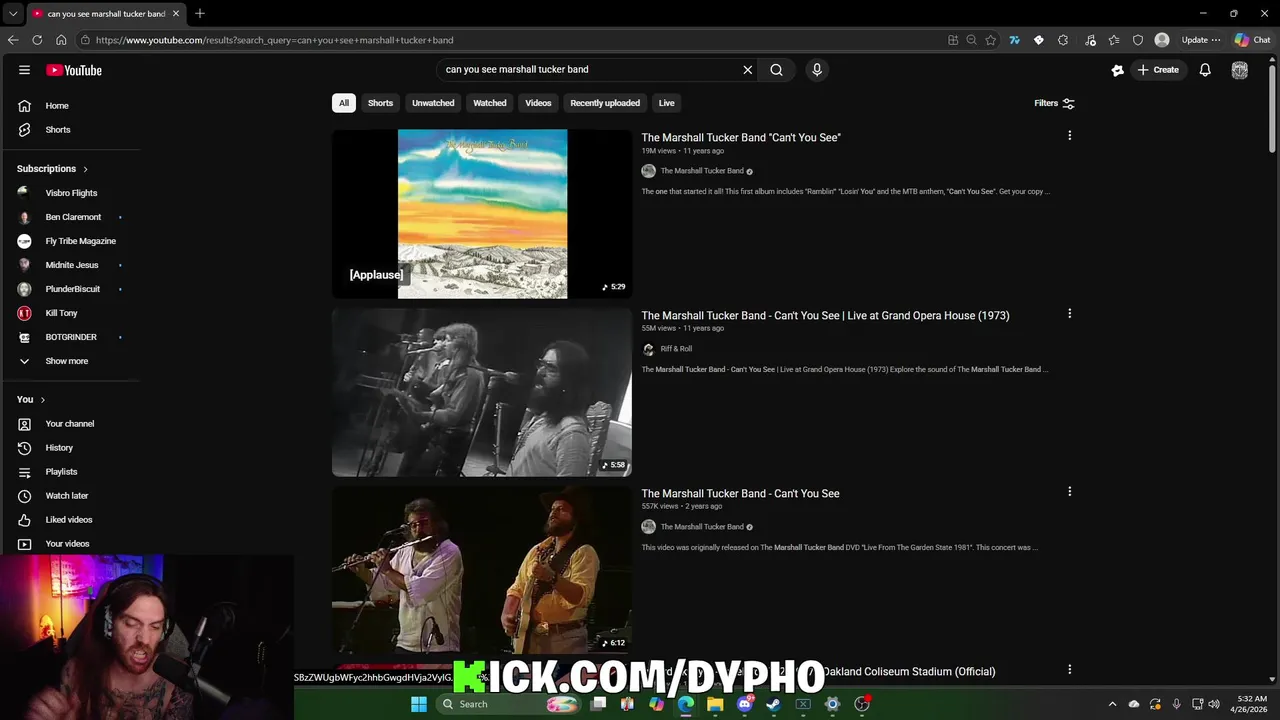The width and height of the screenshot is (1280, 720).
Task: Open options menu for Grand Opera House video
Action: (x=1069, y=314)
